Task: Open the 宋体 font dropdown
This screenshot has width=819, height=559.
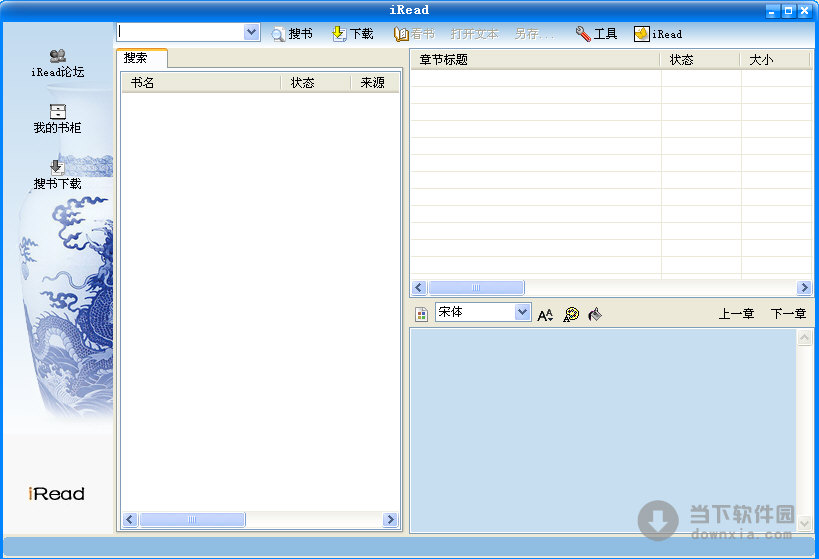Action: [522, 312]
